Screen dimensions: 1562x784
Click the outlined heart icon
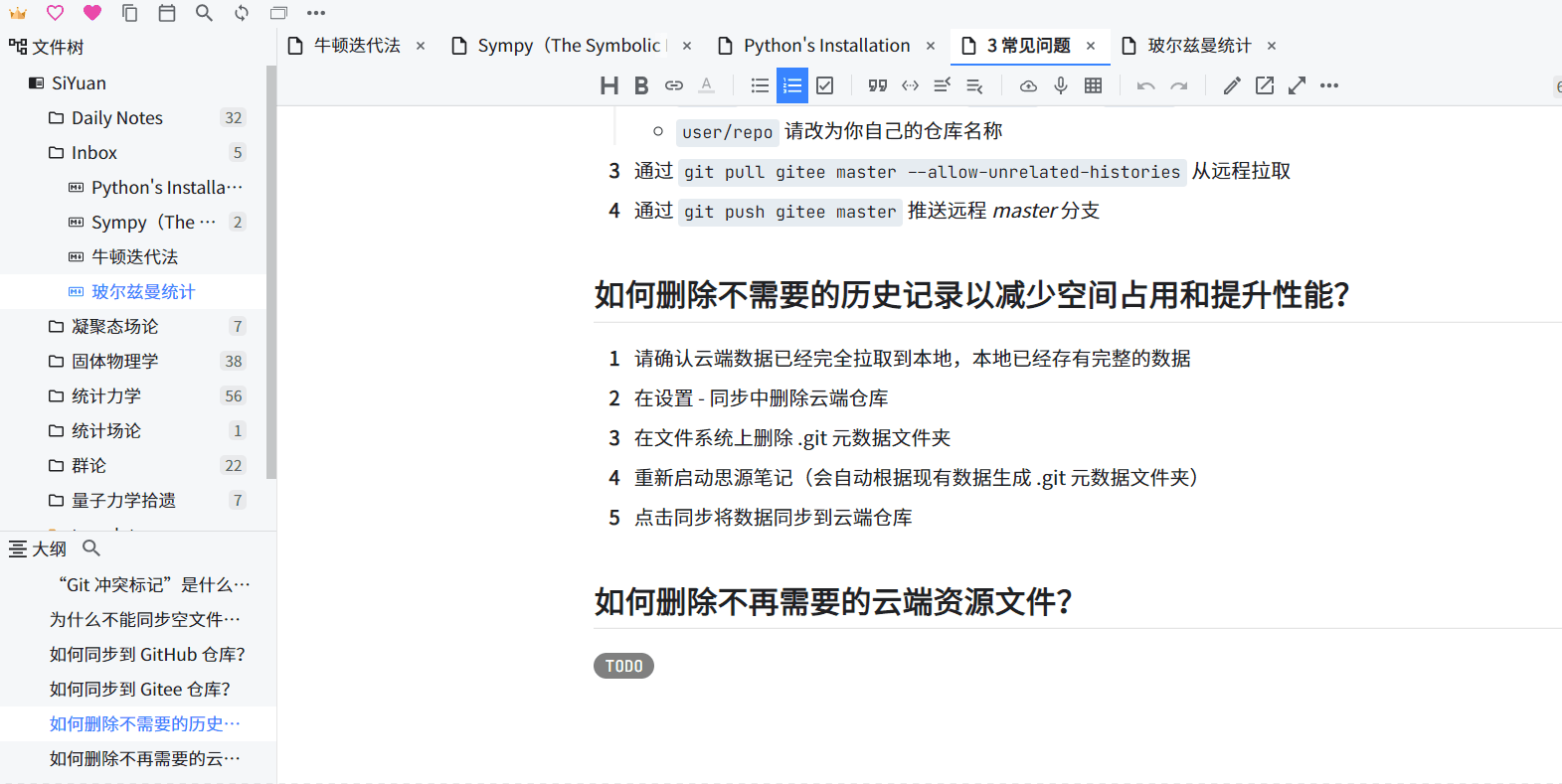pyautogui.click(x=55, y=13)
